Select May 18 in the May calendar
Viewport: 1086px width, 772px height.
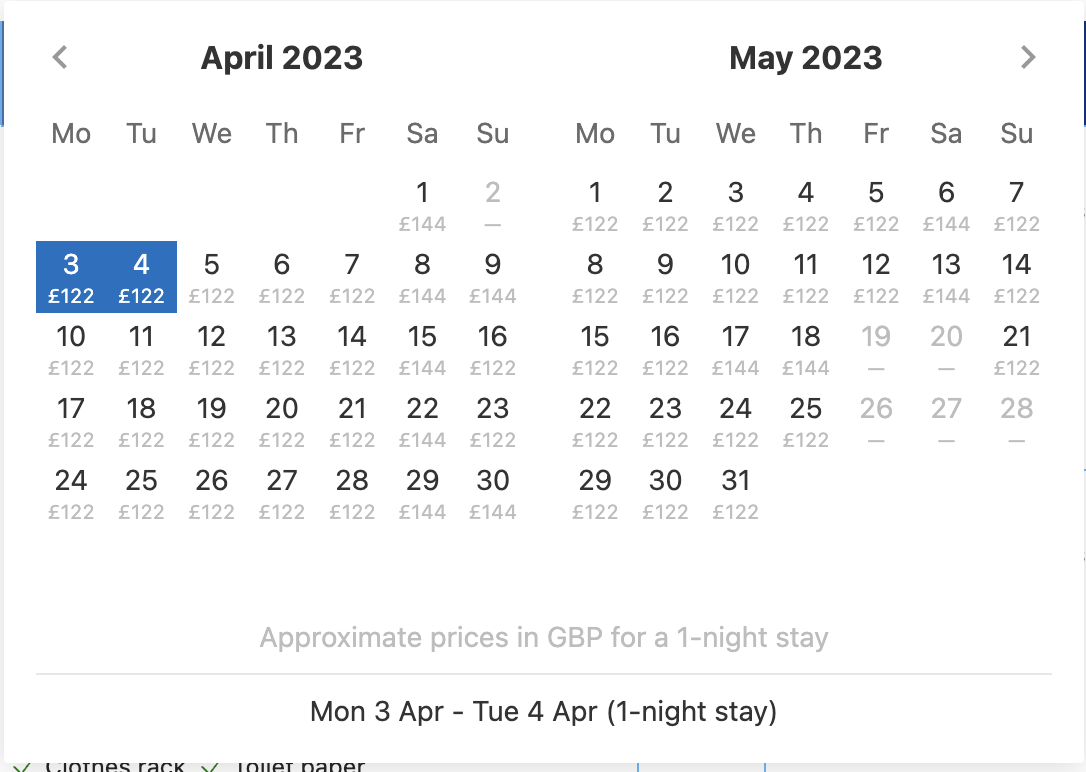(806, 349)
